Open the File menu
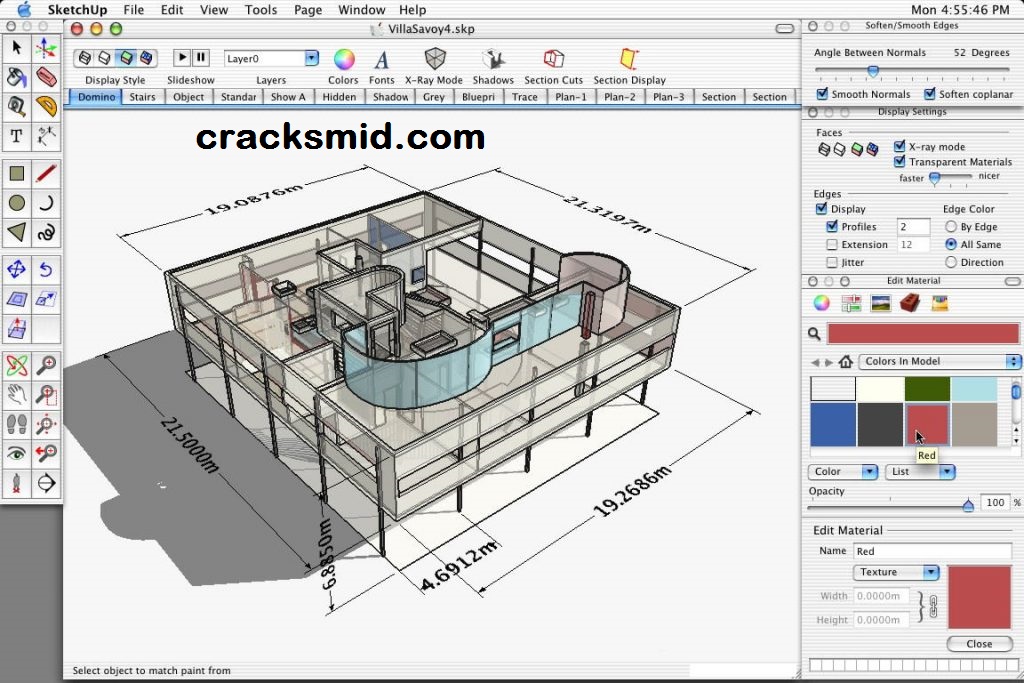The image size is (1024, 683). point(133,10)
